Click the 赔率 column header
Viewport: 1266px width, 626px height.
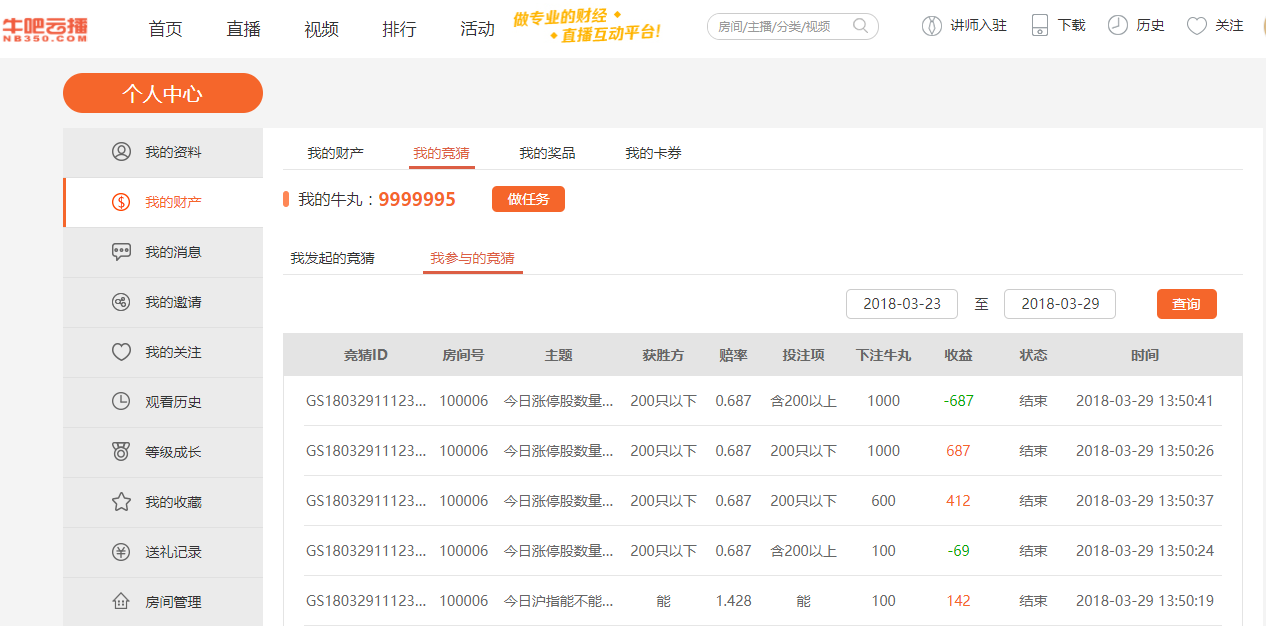tap(733, 355)
